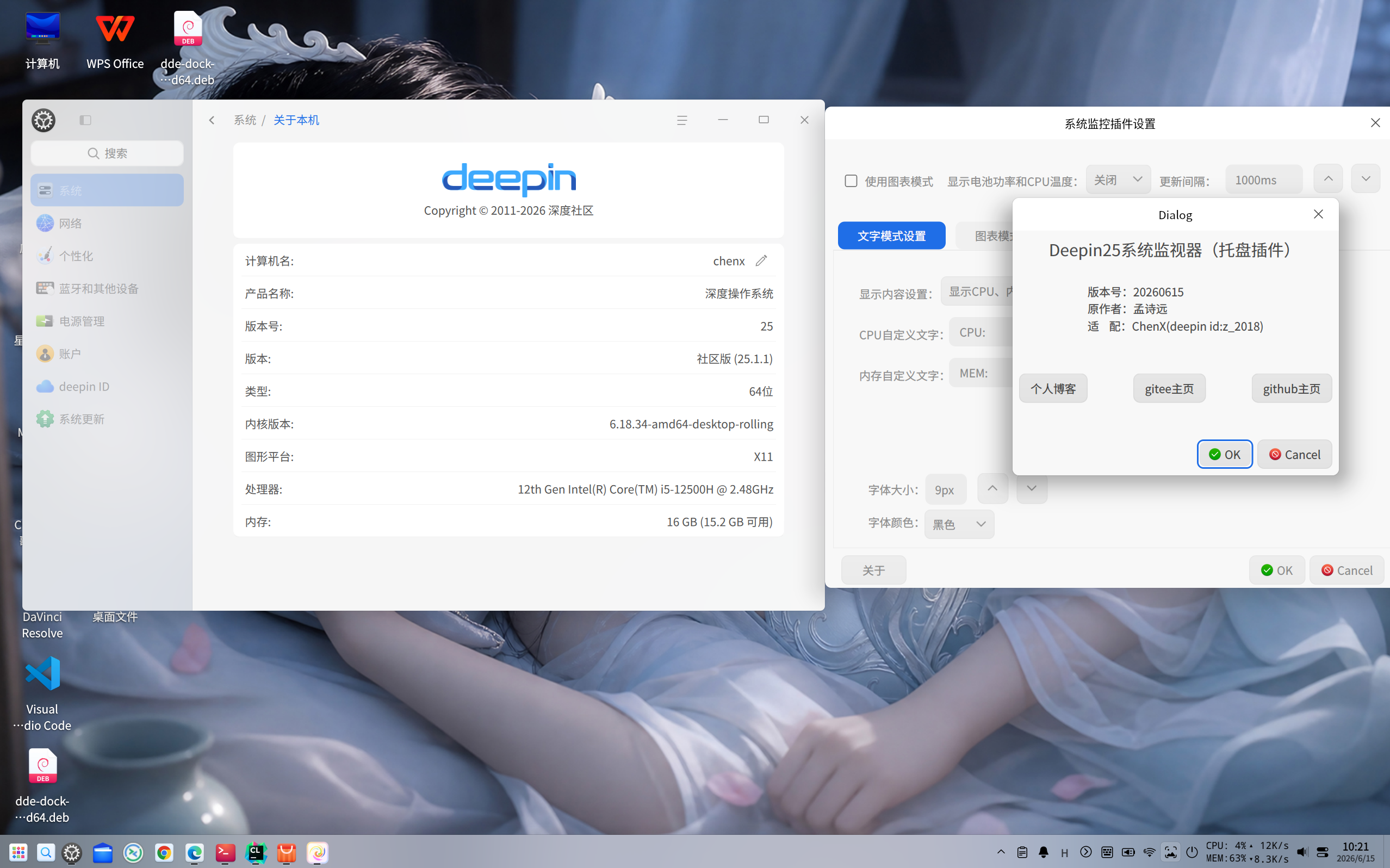This screenshot has height=868, width=1390.
Task: Open the gitee主页 button
Action: coord(1169,389)
